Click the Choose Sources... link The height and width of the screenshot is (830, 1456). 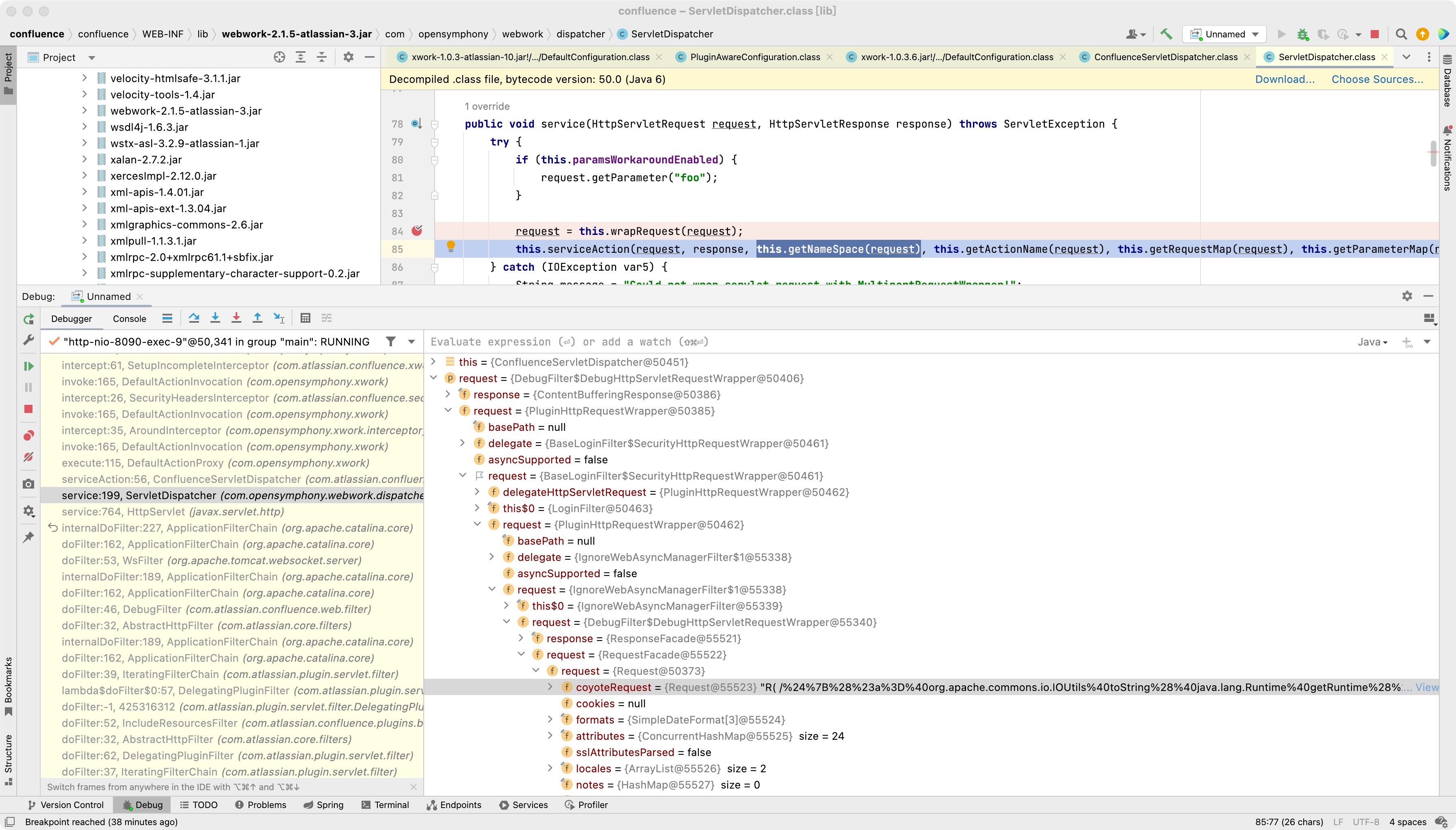coord(1377,79)
